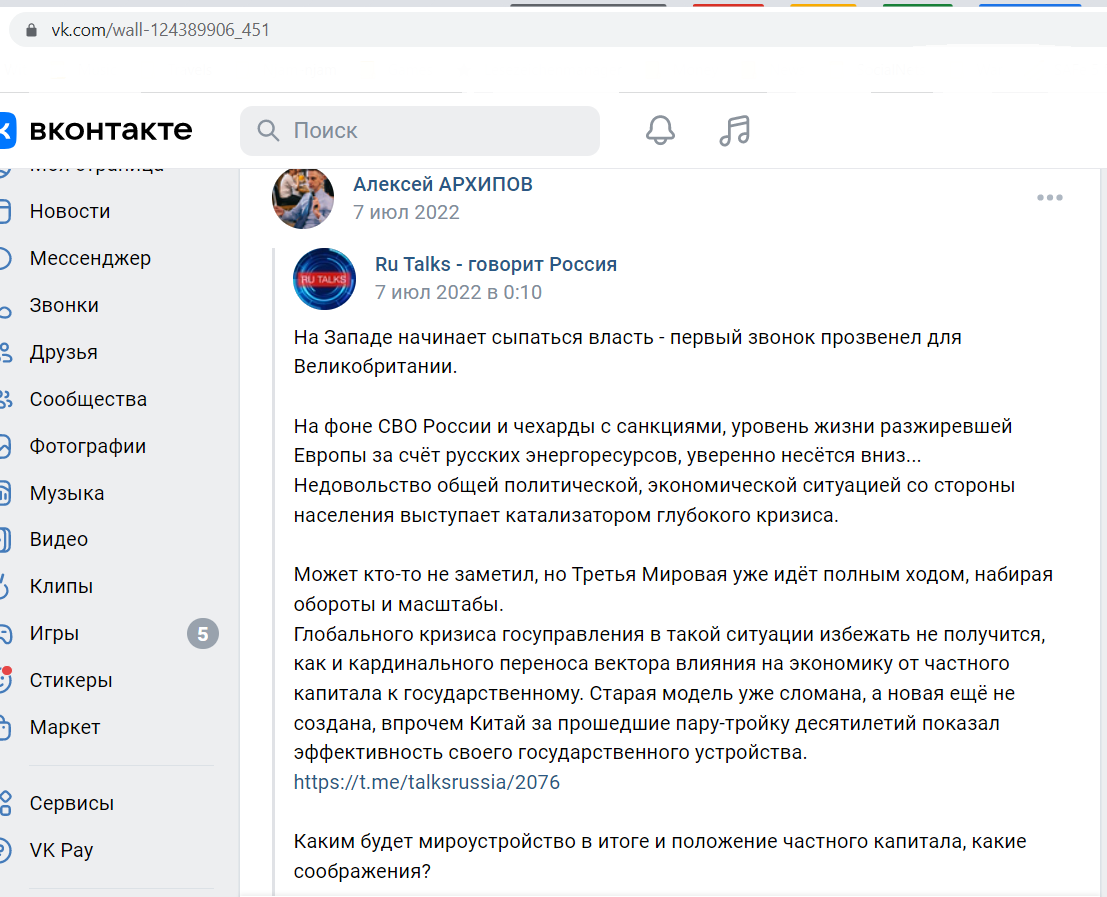The image size is (1107, 897).
Task: Click the Друзья people icon
Action: pyautogui.click(x=6, y=352)
